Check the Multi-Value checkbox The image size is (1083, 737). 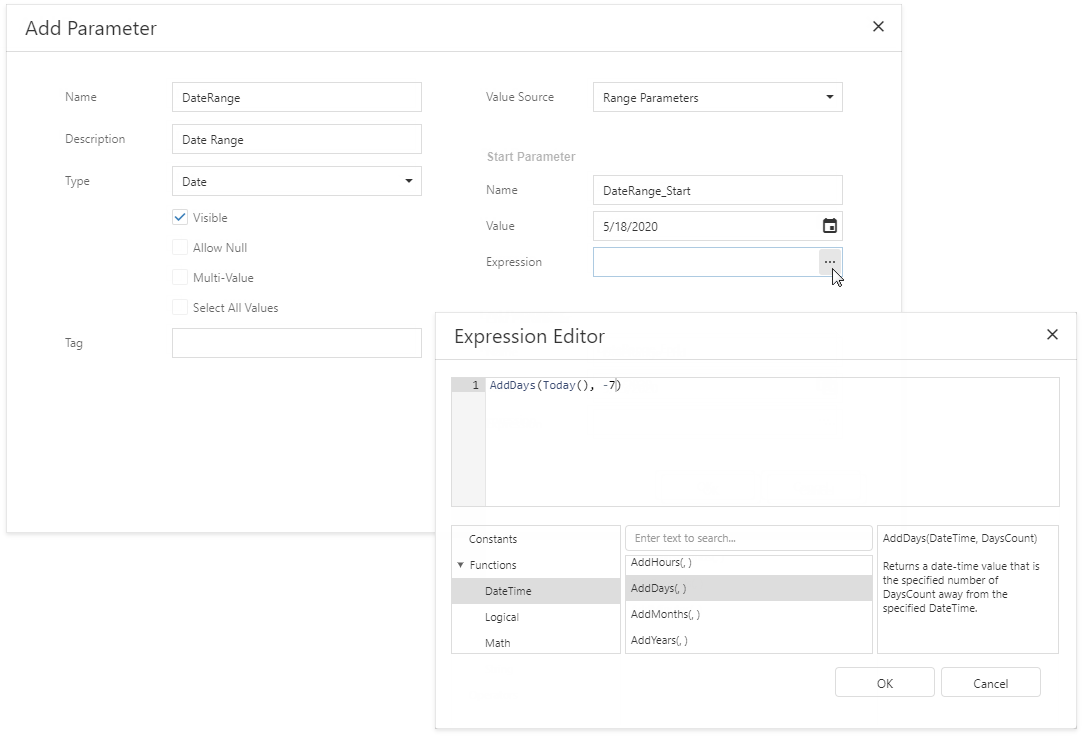(x=181, y=277)
